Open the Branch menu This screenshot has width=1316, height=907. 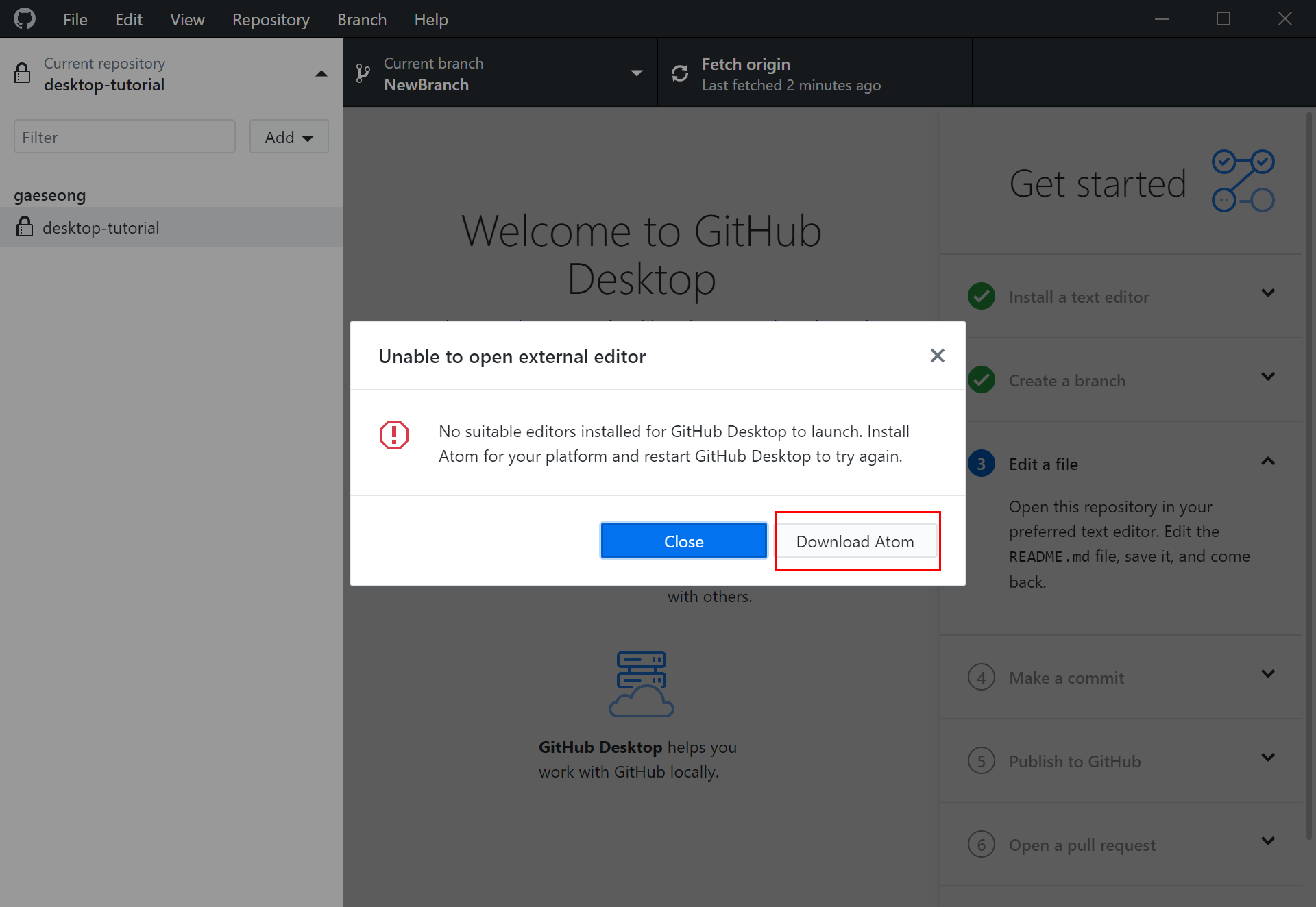[x=362, y=19]
